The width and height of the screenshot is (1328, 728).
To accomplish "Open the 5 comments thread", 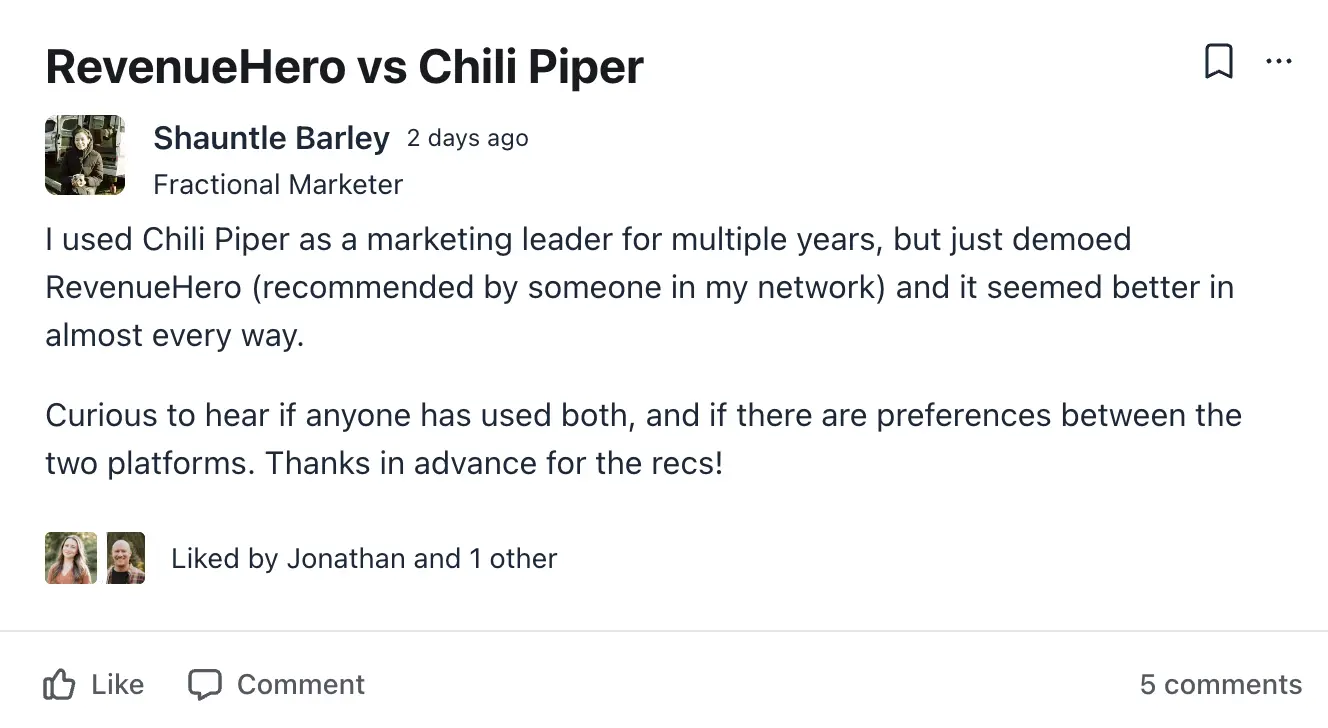I will tap(1221, 684).
